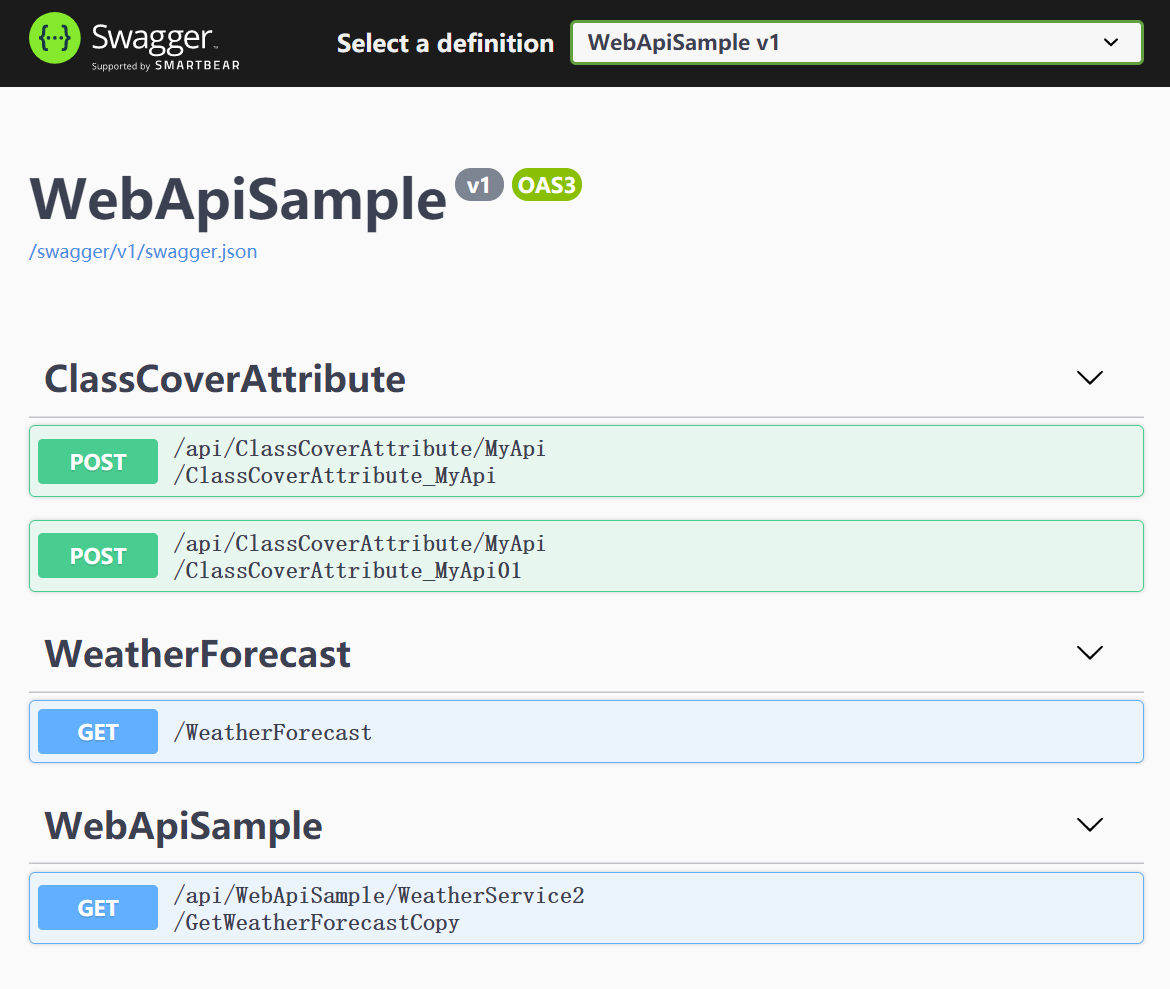Click POST badge for ClassCoverAttribute_MyApi
Viewport: 1170px width, 989px height.
[98, 461]
